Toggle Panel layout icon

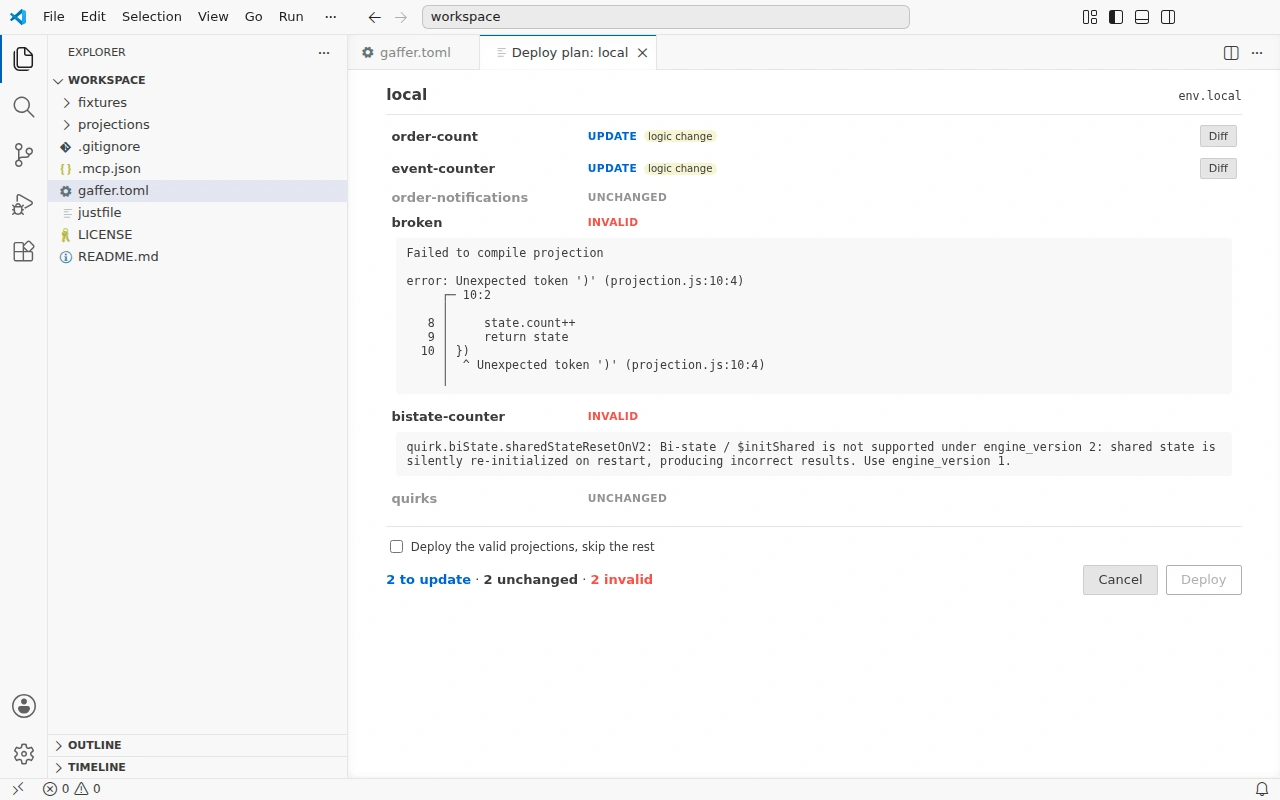point(1142,17)
